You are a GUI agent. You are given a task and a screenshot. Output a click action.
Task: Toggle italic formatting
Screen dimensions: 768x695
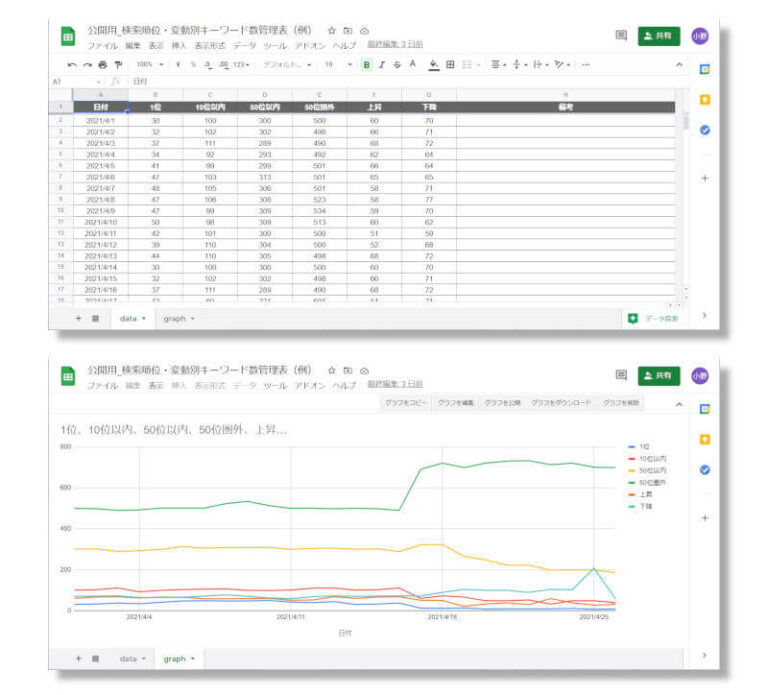click(x=381, y=64)
